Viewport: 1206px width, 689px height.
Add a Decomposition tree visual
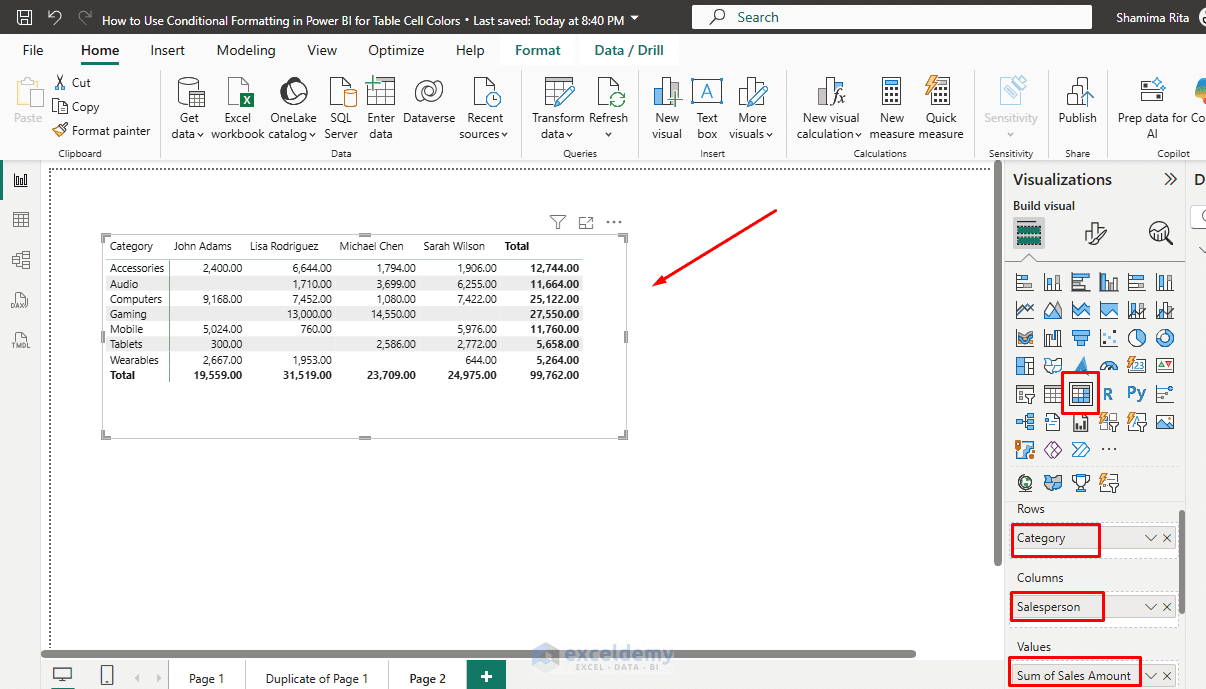[1025, 422]
